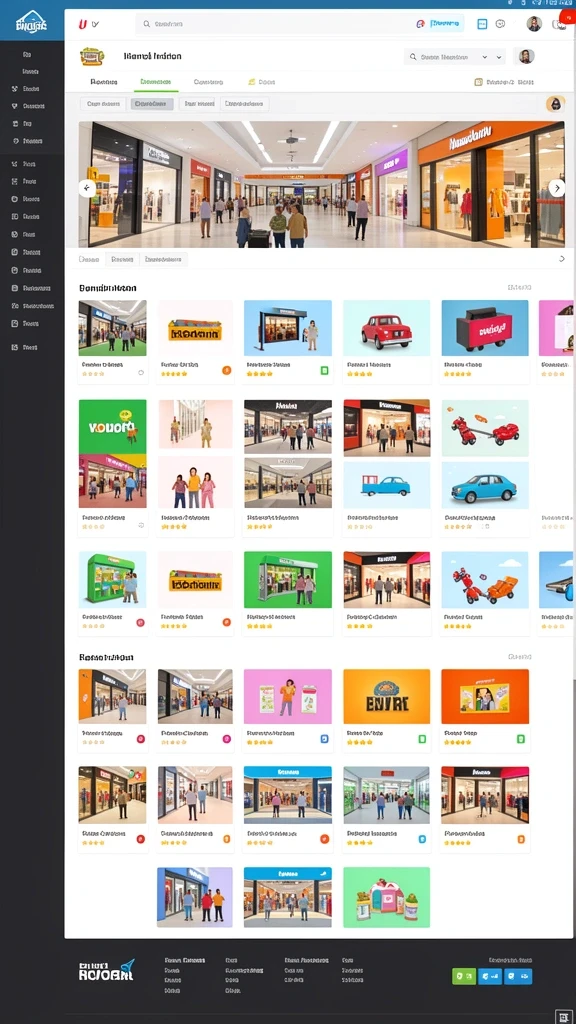The image size is (576, 1024).
Task: Click the hooded avatar on the filter chip row
Action: click(x=555, y=104)
